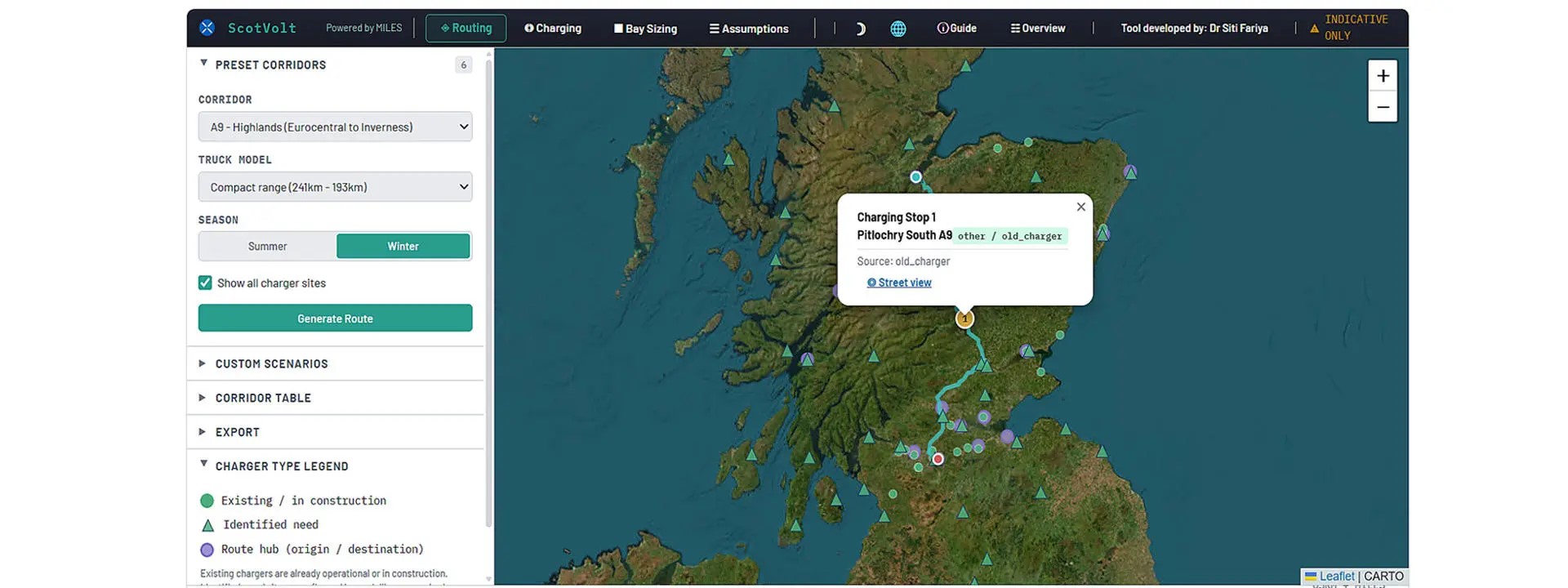Toggle dark mode with the moon icon

tap(860, 29)
